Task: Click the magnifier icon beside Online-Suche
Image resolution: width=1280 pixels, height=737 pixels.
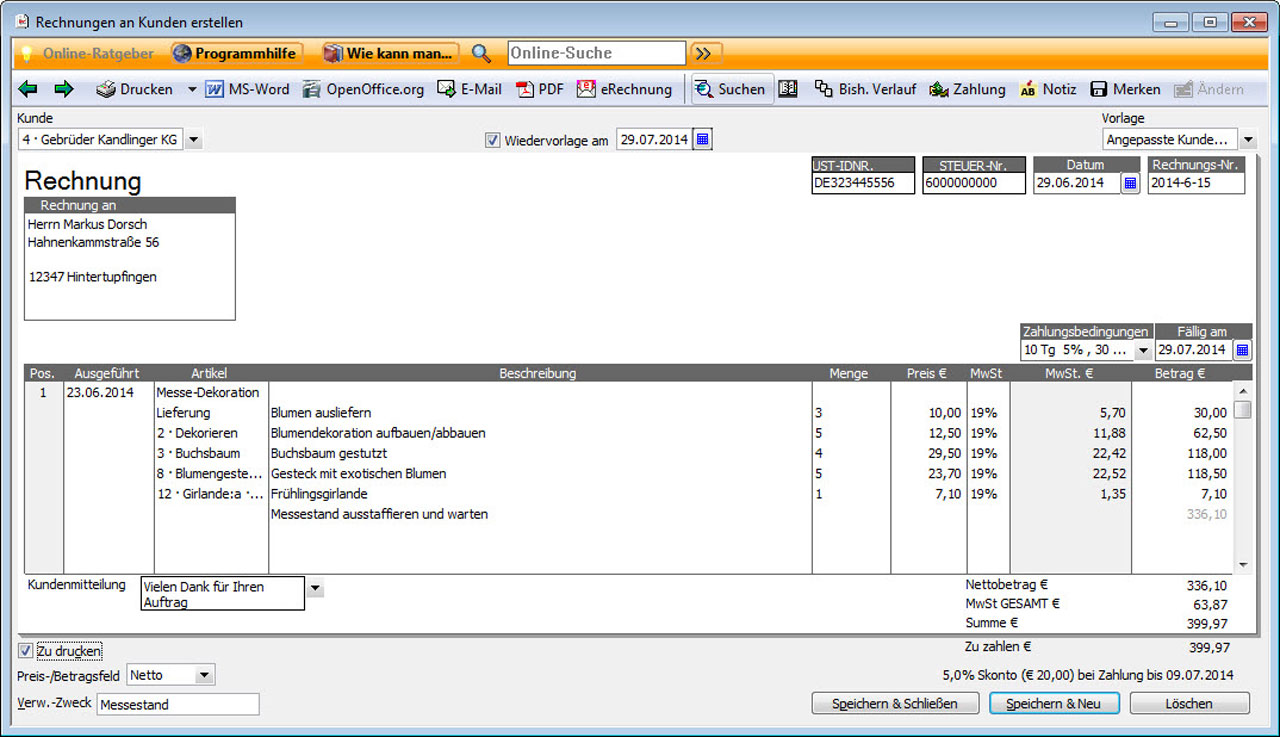Action: [x=482, y=53]
